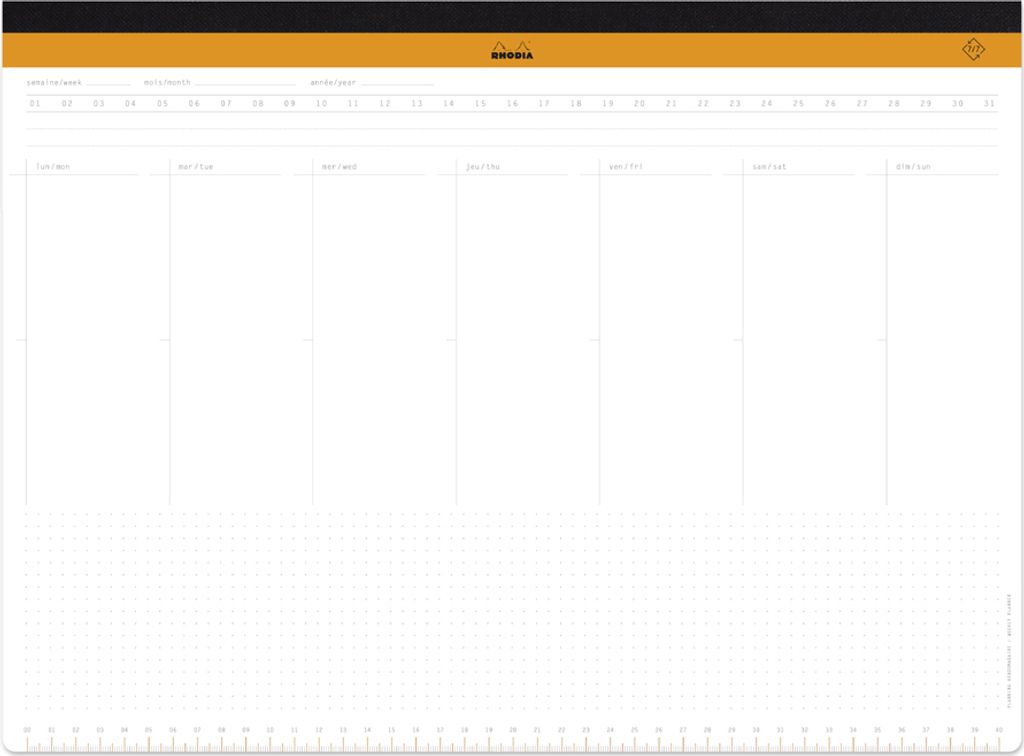Select the jeu/thu column header
The image size is (1024, 756).
483,167
